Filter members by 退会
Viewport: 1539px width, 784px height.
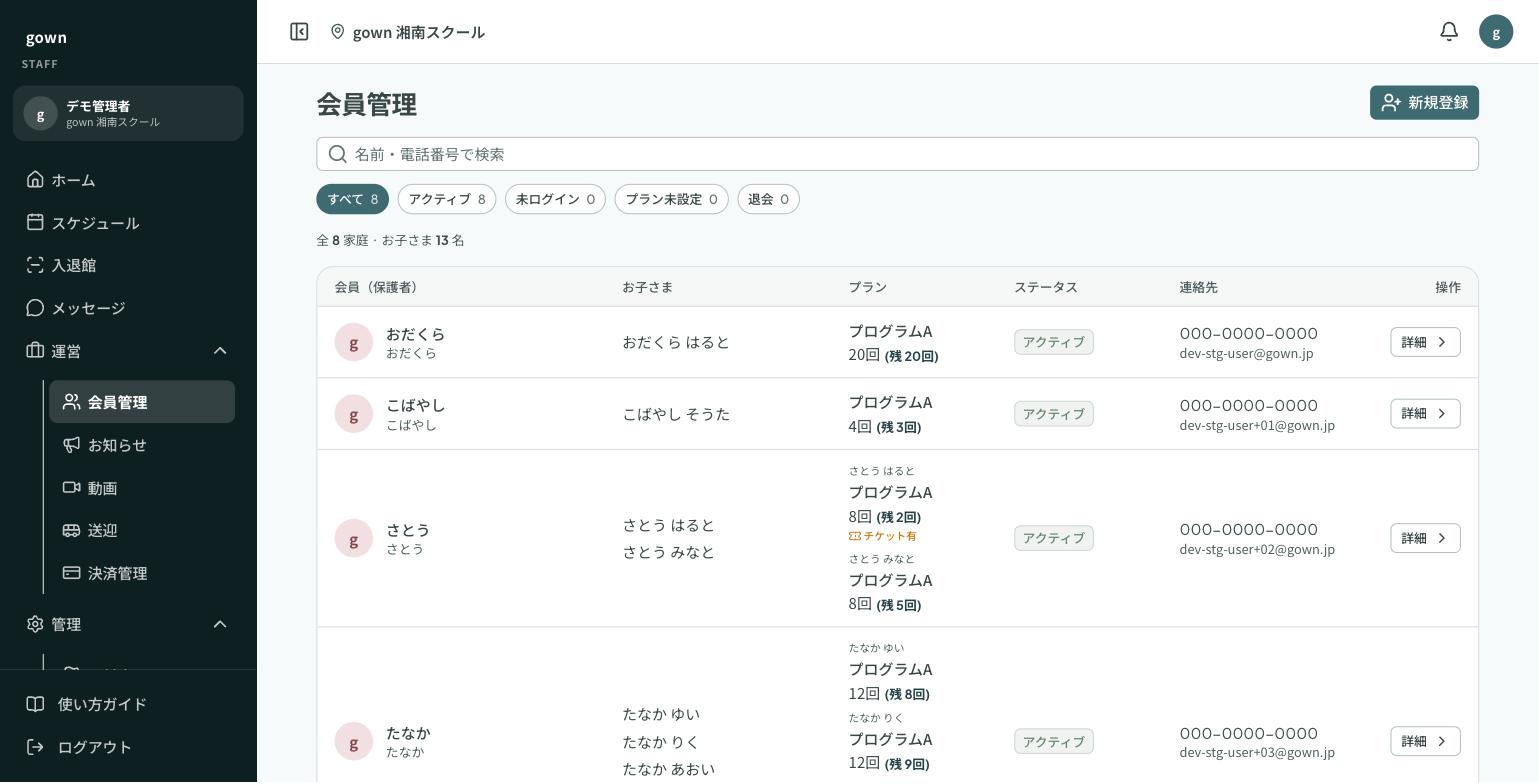768,199
